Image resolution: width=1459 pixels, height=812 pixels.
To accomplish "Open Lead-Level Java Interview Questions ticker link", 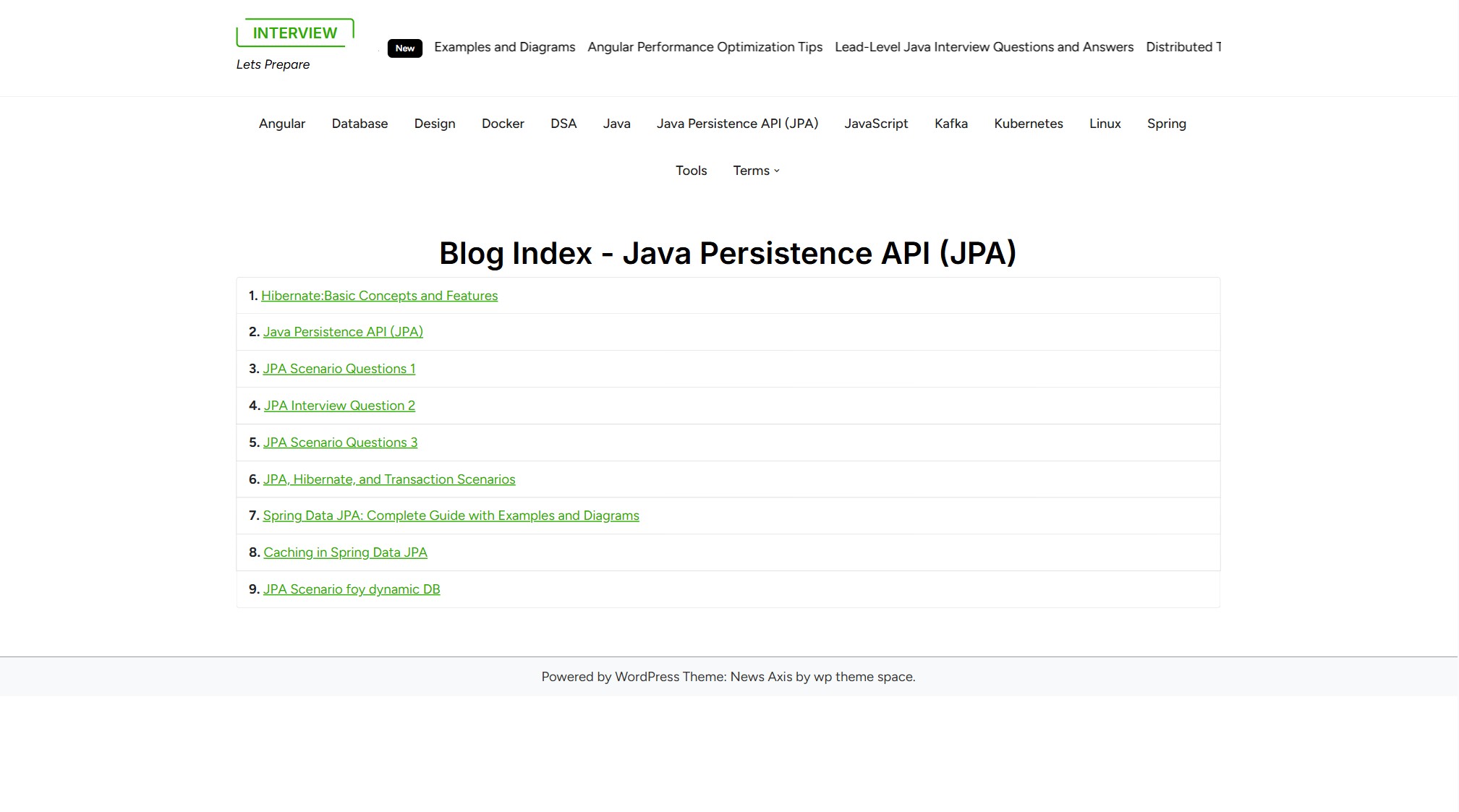I will [984, 47].
